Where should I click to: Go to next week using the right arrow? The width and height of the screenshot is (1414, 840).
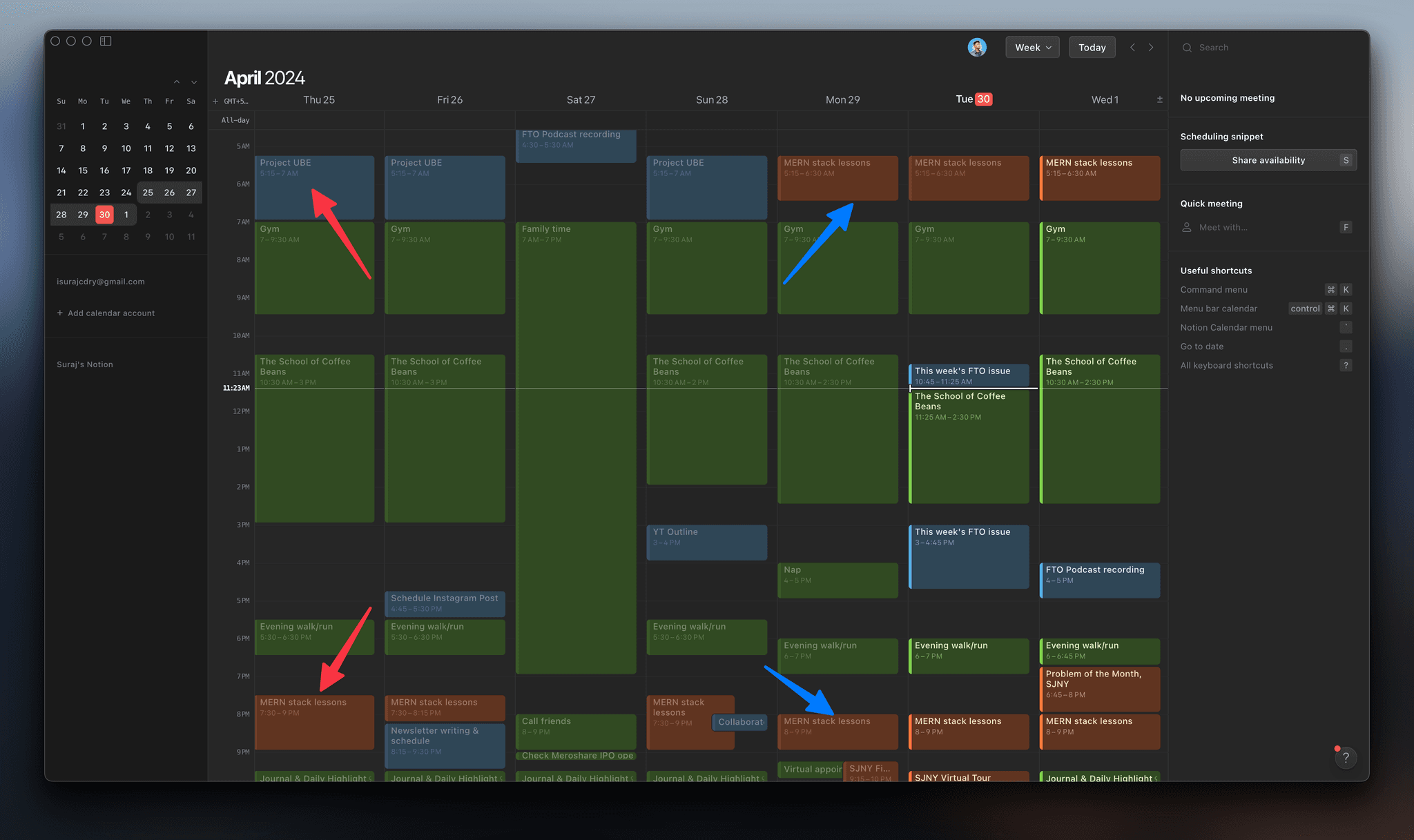(1151, 47)
